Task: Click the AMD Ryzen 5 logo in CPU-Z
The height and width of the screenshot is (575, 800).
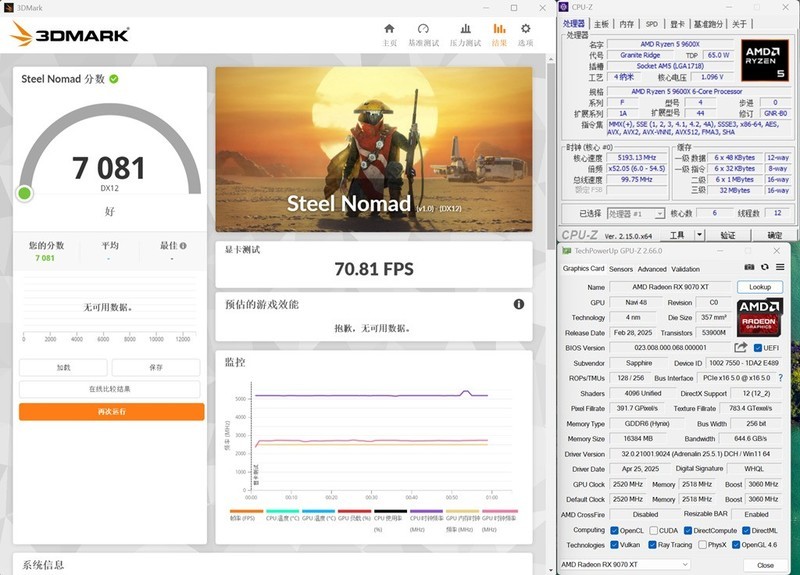Action: (764, 60)
